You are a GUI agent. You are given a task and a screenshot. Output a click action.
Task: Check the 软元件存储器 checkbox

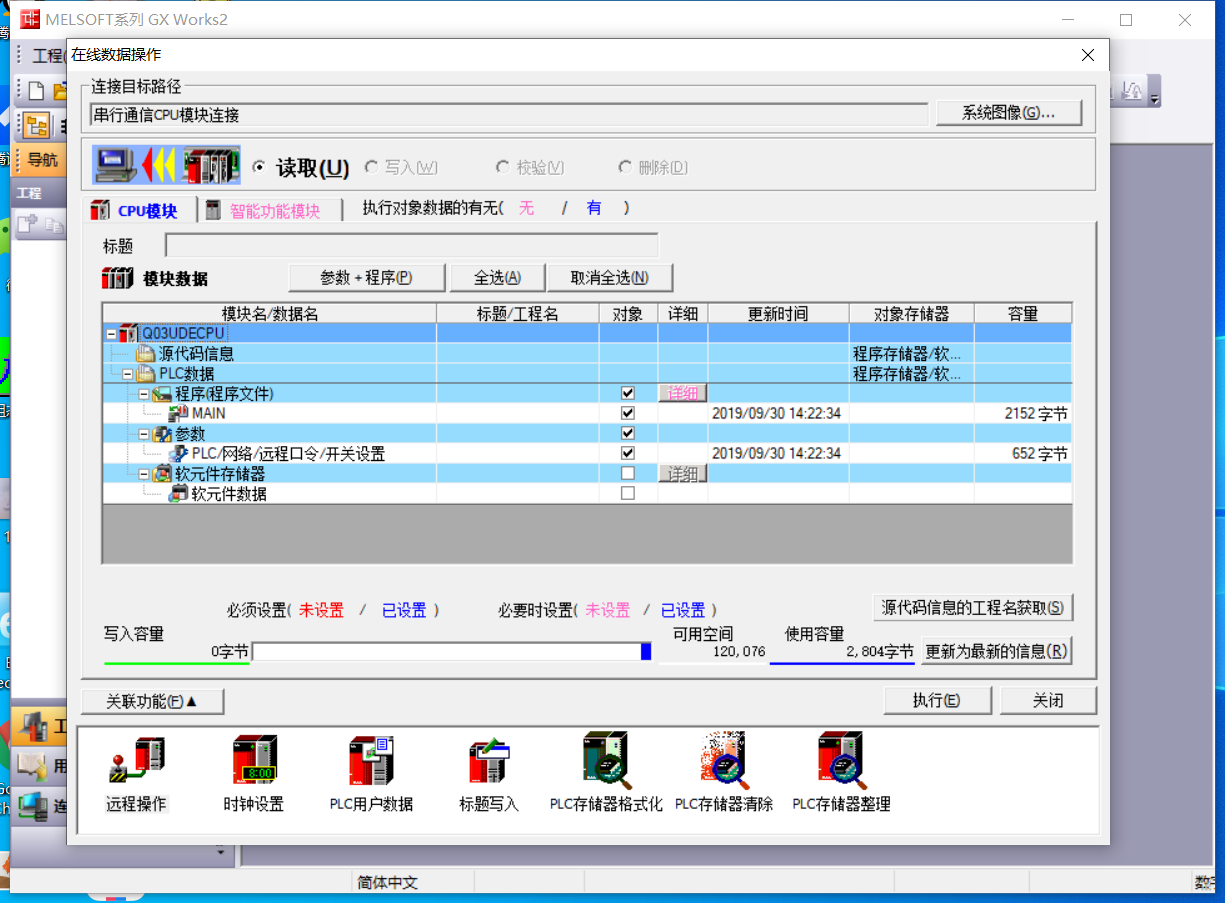tap(628, 473)
